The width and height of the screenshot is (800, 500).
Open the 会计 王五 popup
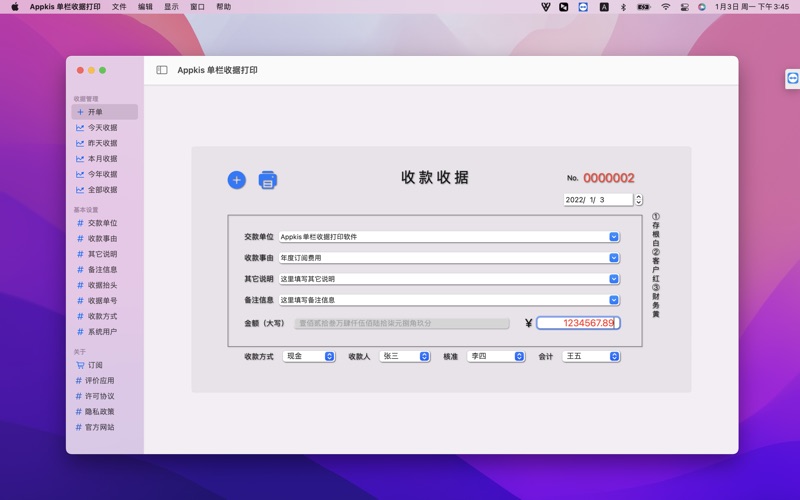(591, 356)
